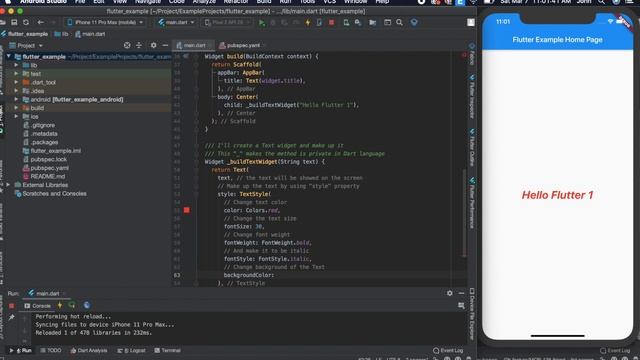The image size is (640, 360).
Task: Click Hot Reload lightning icon in Run panel
Action: 60,305
